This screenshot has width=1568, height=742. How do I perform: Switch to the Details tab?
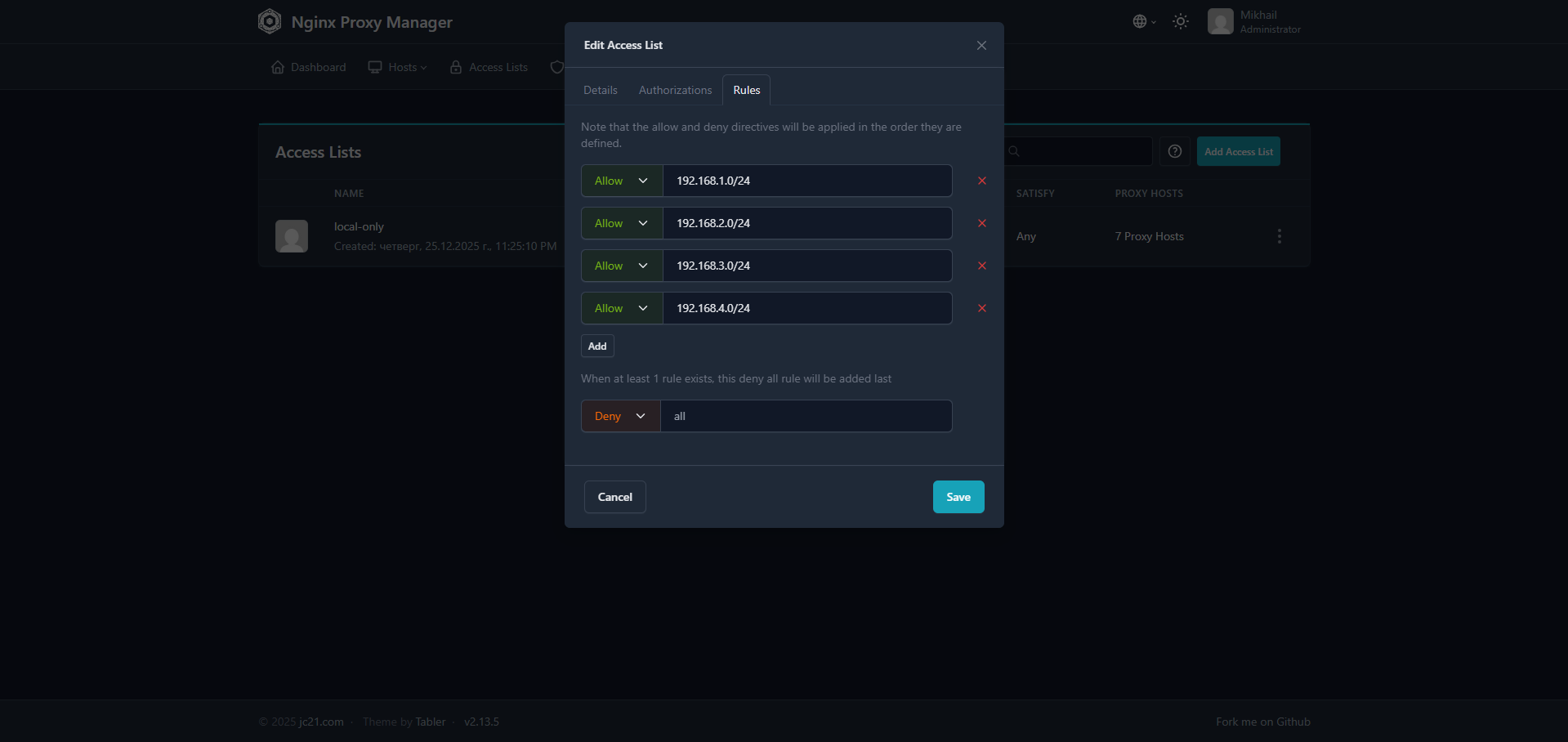point(601,90)
